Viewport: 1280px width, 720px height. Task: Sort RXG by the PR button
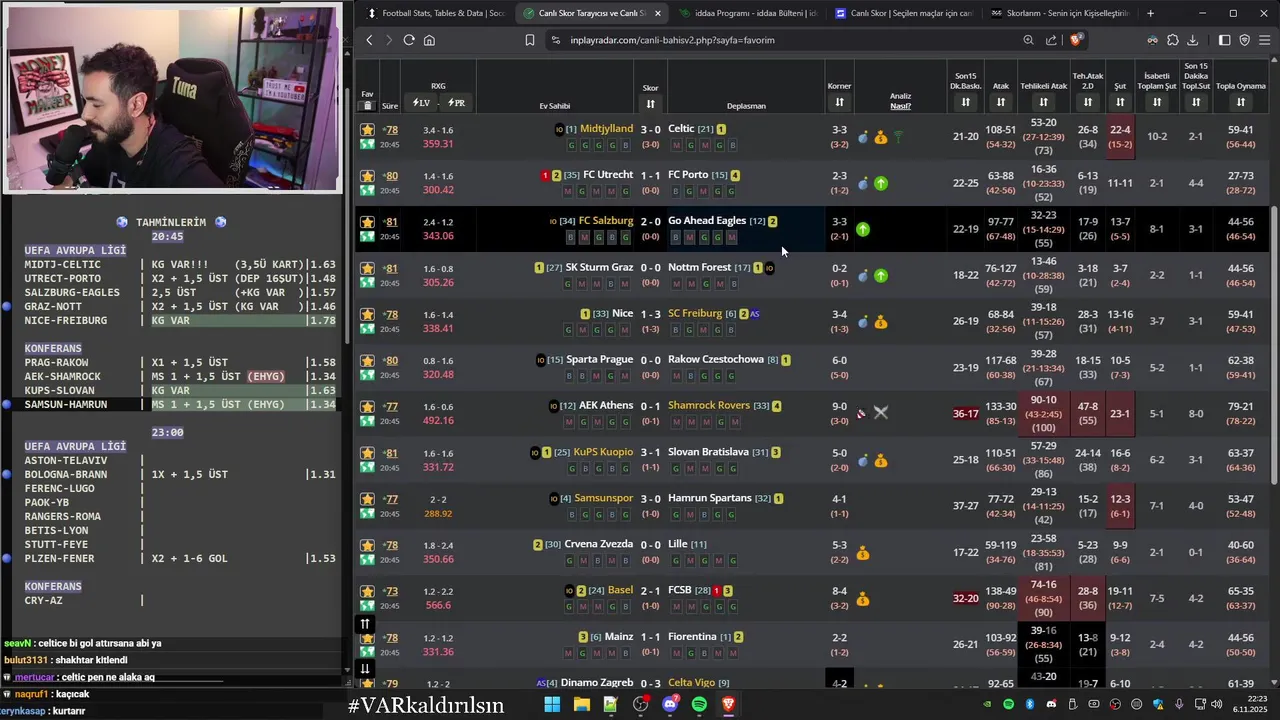[456, 103]
